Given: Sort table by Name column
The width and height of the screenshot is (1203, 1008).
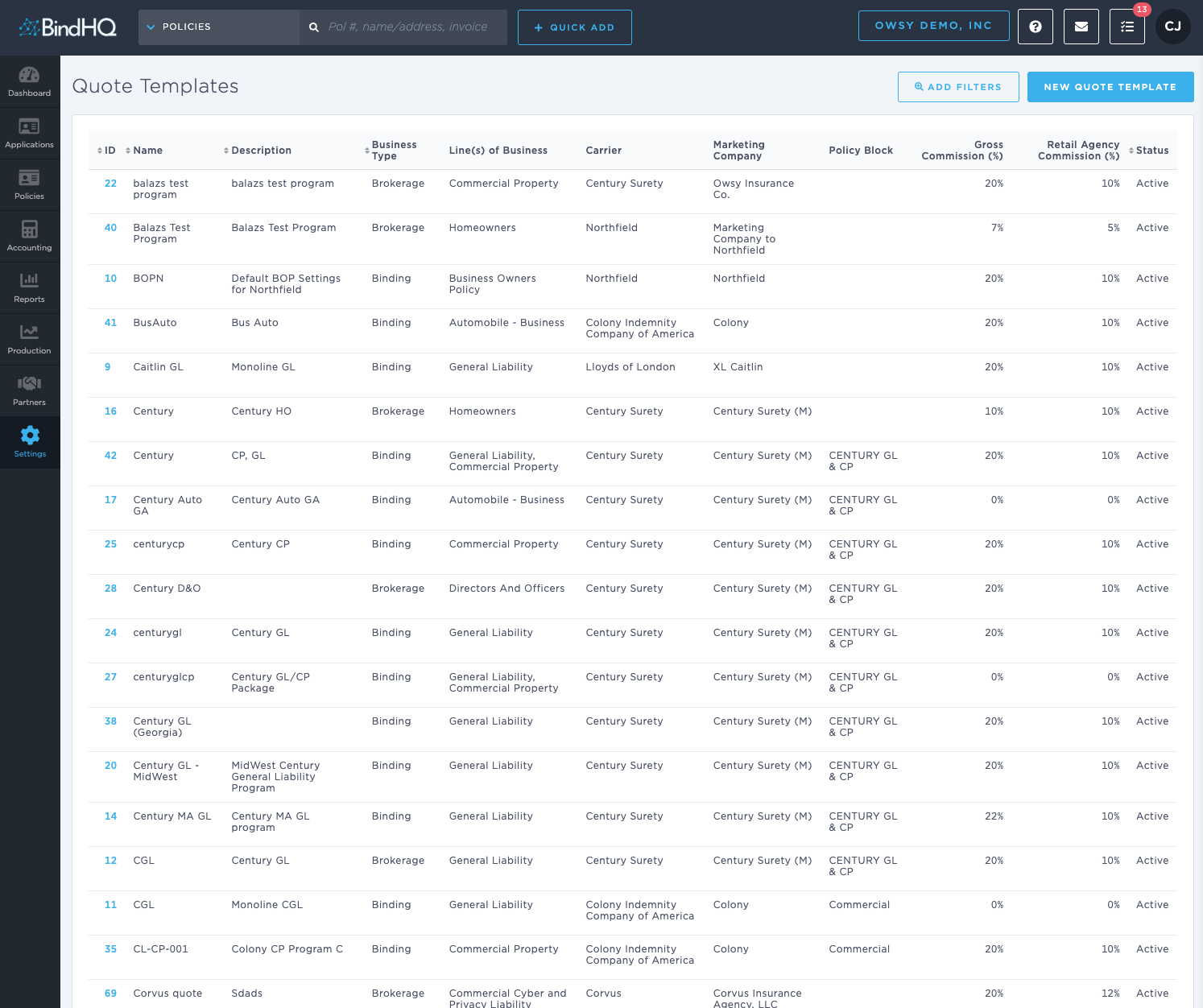Looking at the screenshot, I should tap(144, 151).
